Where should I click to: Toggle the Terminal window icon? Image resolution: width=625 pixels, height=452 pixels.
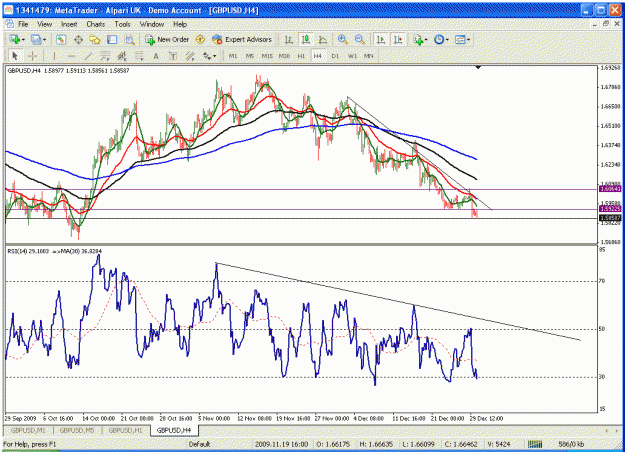click(x=112, y=39)
